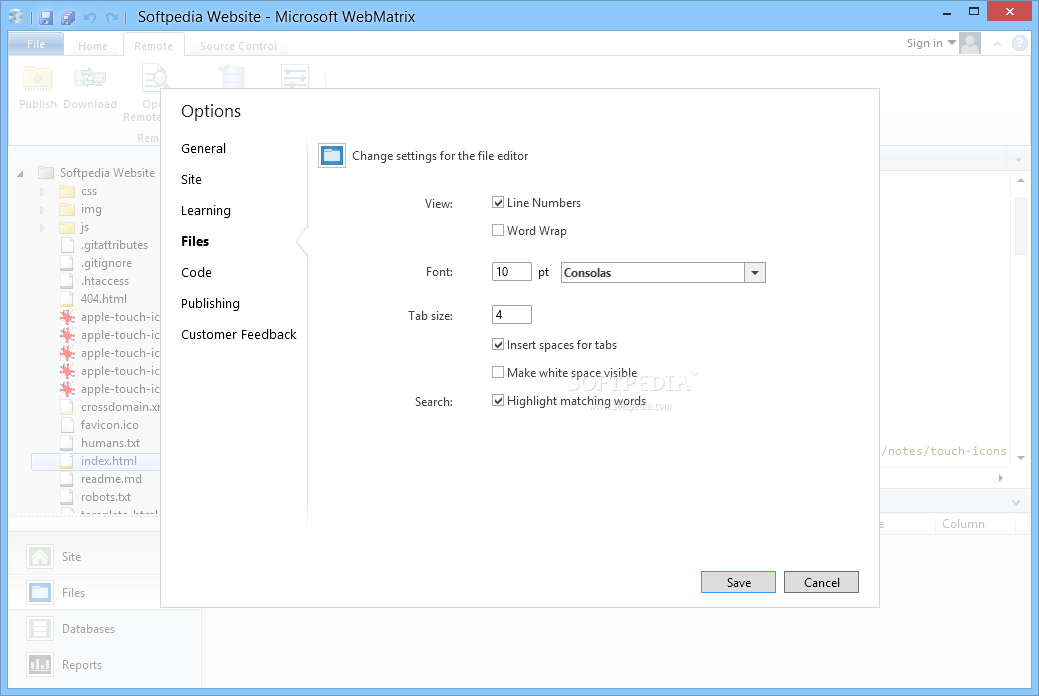Select robots.txt in file tree

click(x=106, y=496)
